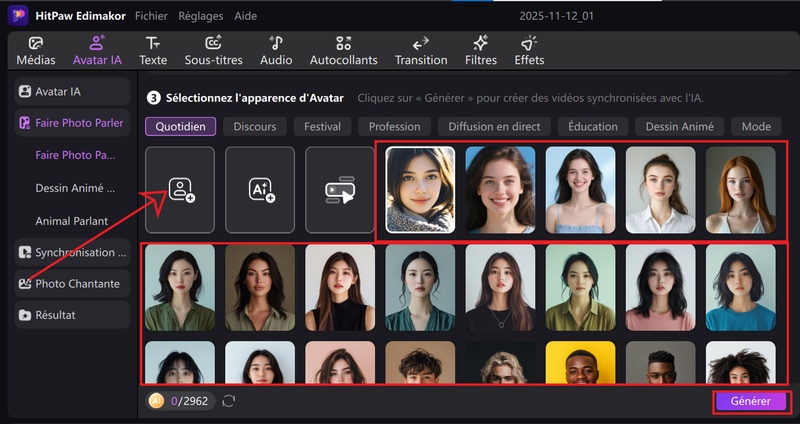
Task: Select the short-haired avatar in green blouse
Action: click(x=180, y=287)
